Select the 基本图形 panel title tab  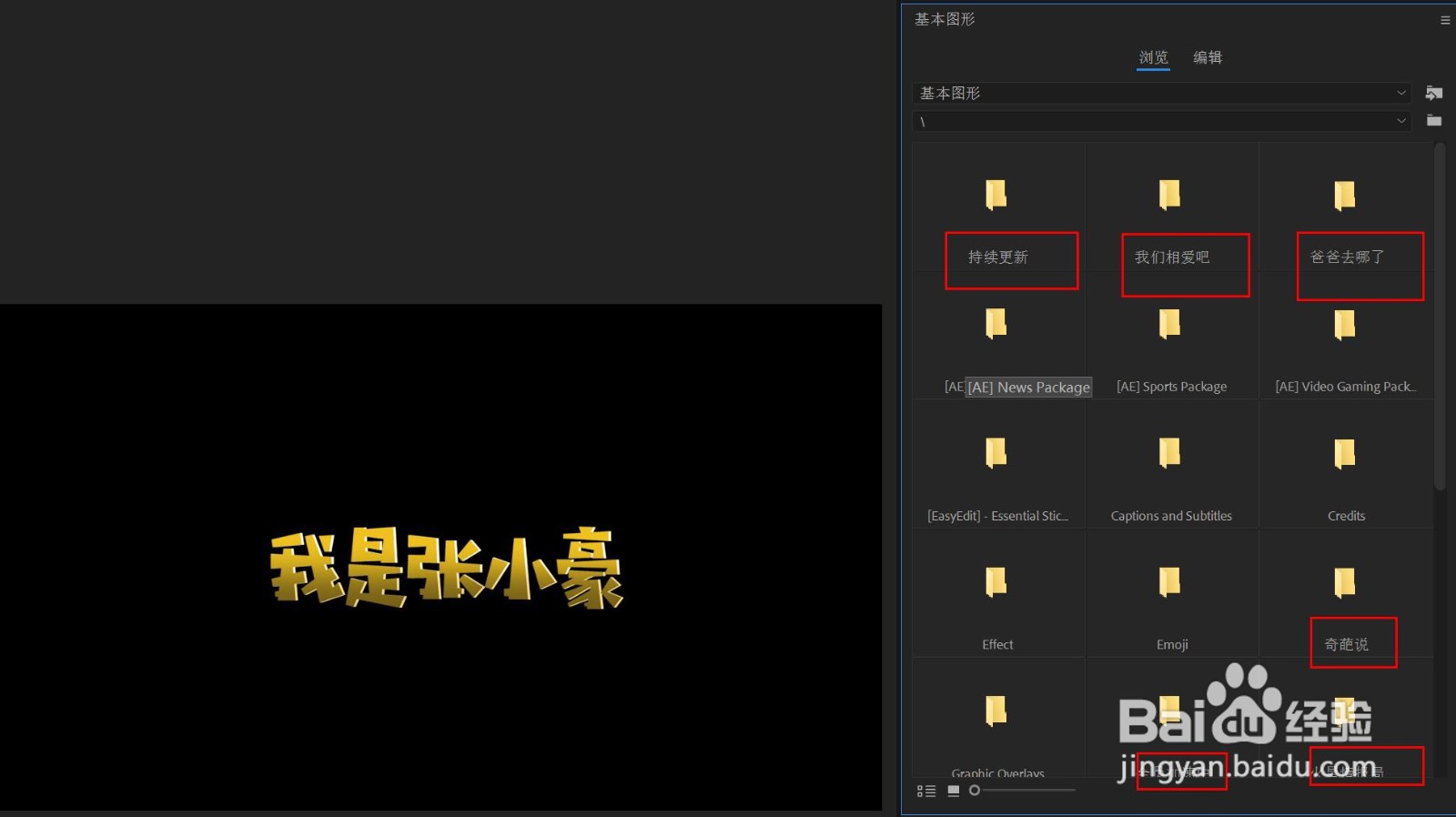pyautogui.click(x=945, y=19)
